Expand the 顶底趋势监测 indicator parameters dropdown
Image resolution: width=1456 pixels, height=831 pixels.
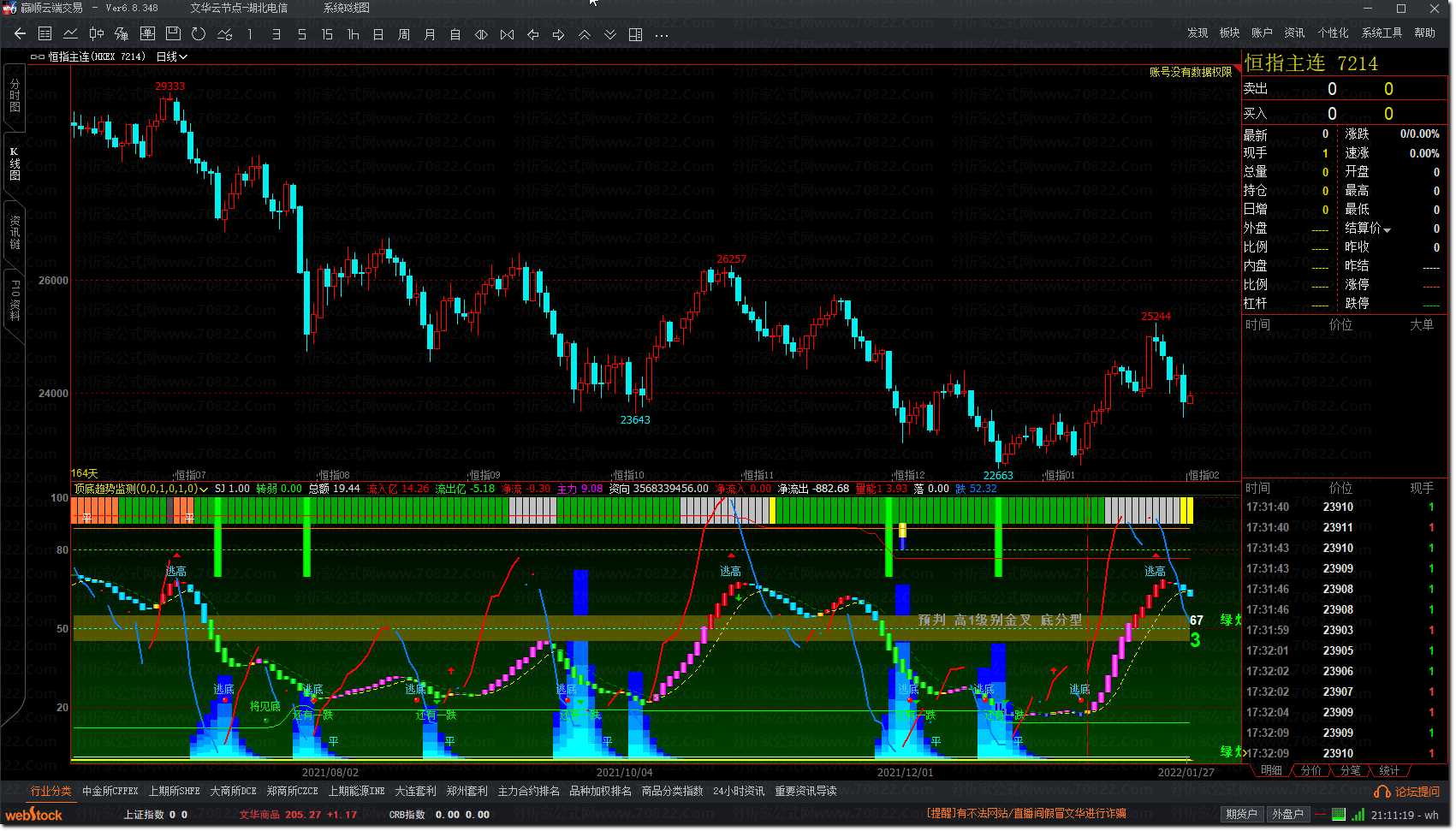click(204, 490)
